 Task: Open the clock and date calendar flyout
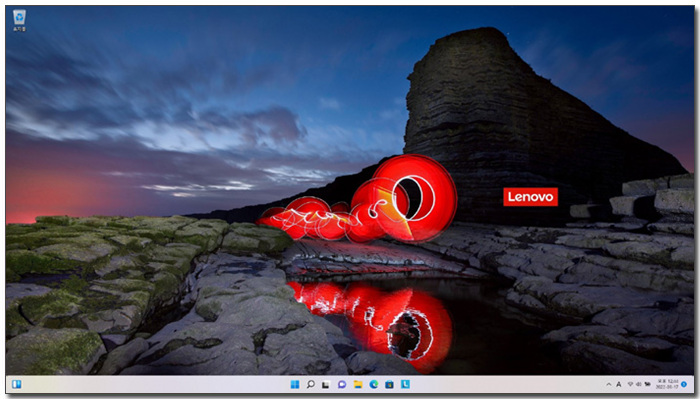(x=667, y=384)
